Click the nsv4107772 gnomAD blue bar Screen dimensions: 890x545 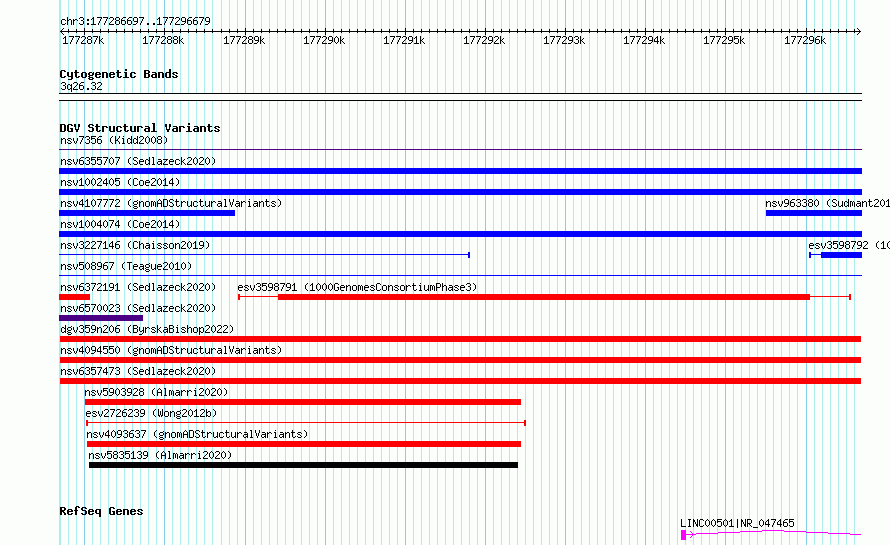coord(147,213)
